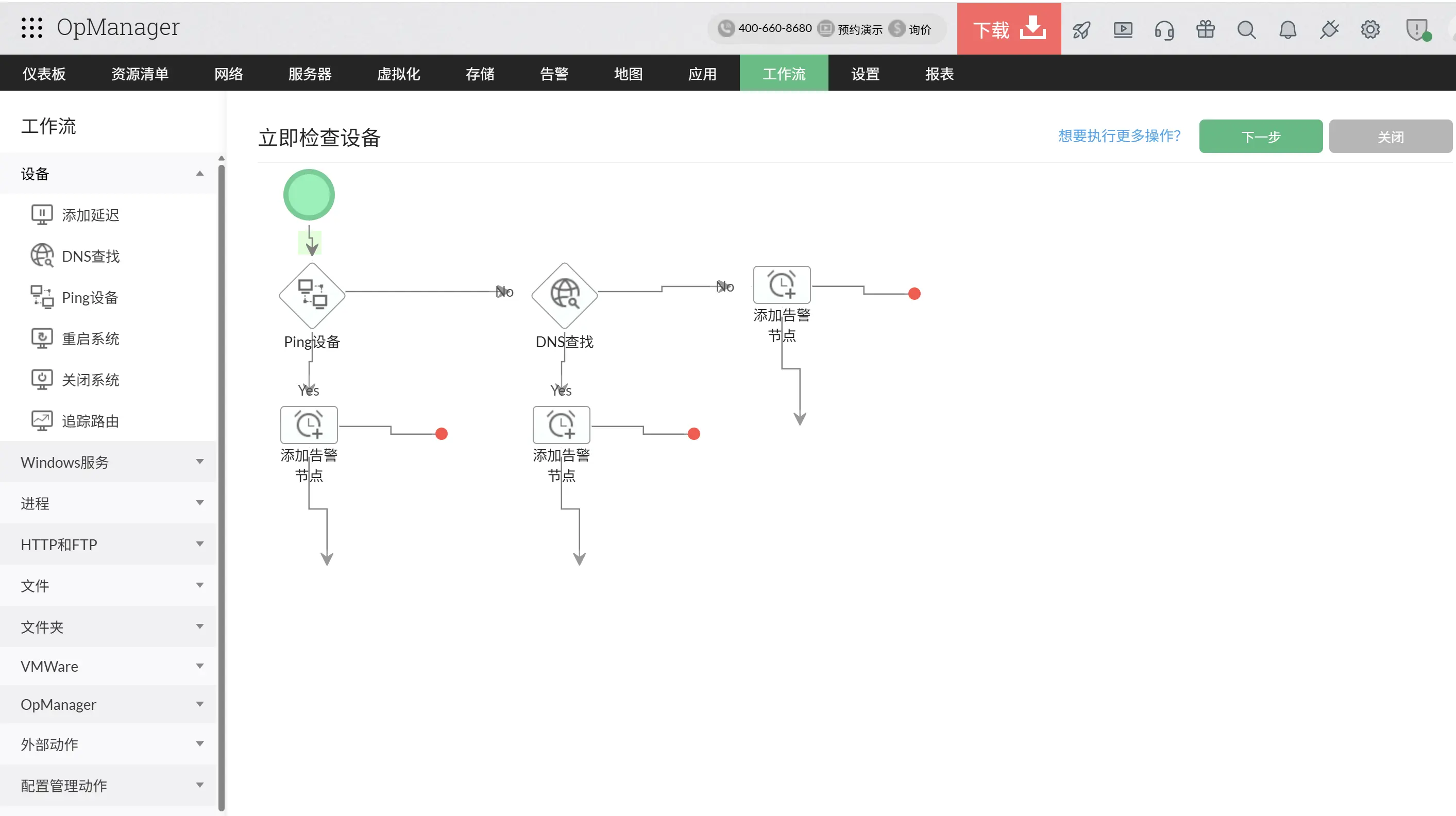Open the apps grid launcher icon
Viewport: 1456px width, 816px height.
[x=31, y=27]
